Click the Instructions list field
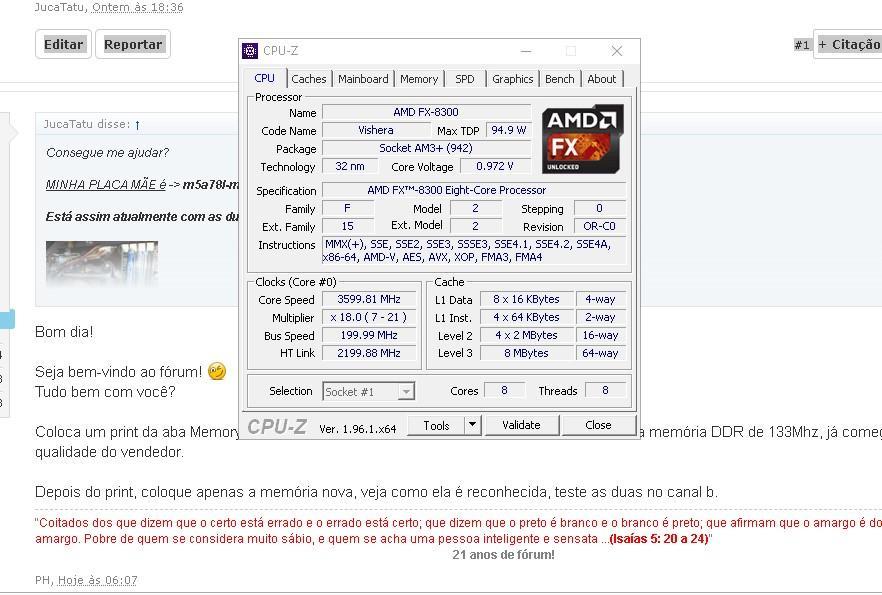882x595 pixels. tap(474, 251)
